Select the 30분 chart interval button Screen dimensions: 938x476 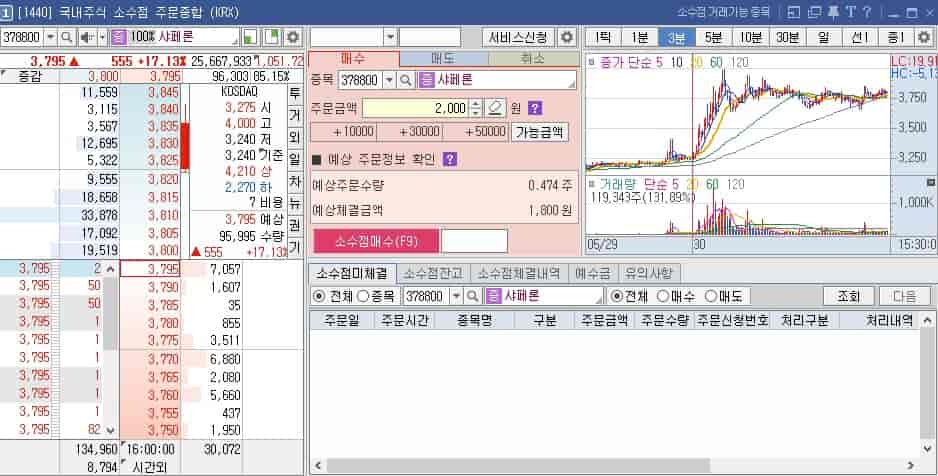787,37
